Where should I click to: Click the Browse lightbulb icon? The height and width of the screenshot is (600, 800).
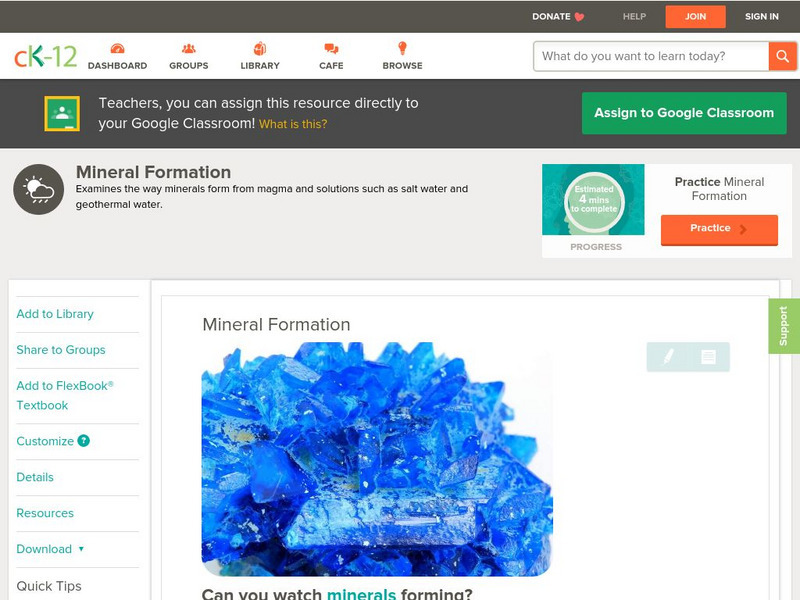click(402, 48)
